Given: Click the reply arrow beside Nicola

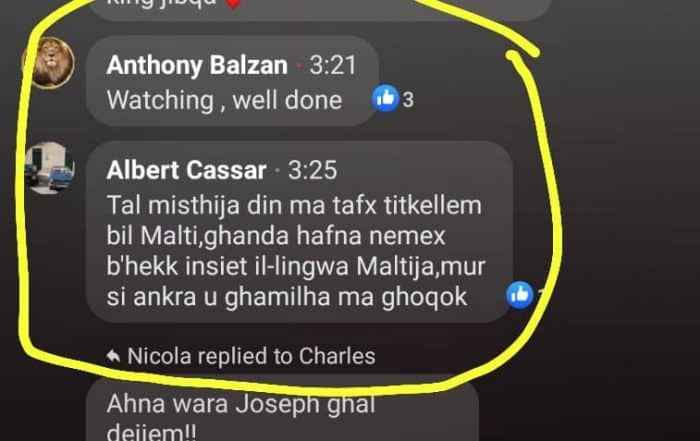Looking at the screenshot, I should click(x=113, y=356).
